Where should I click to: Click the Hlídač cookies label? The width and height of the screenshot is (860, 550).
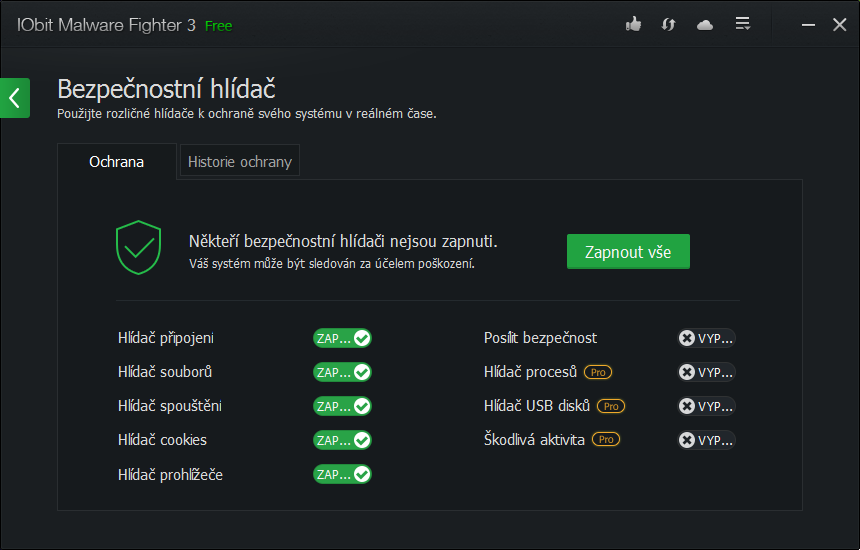point(162,440)
